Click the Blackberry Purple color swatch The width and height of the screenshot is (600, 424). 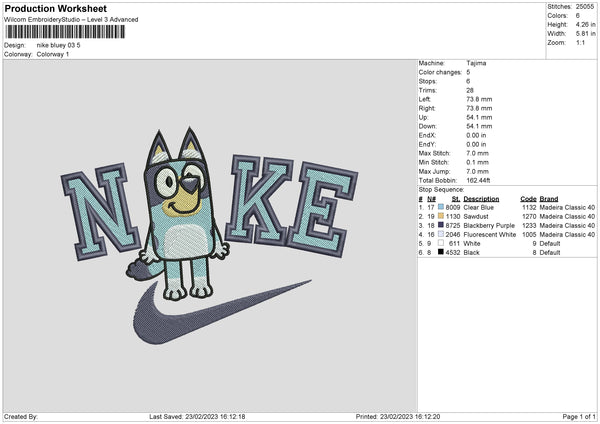coord(441,225)
